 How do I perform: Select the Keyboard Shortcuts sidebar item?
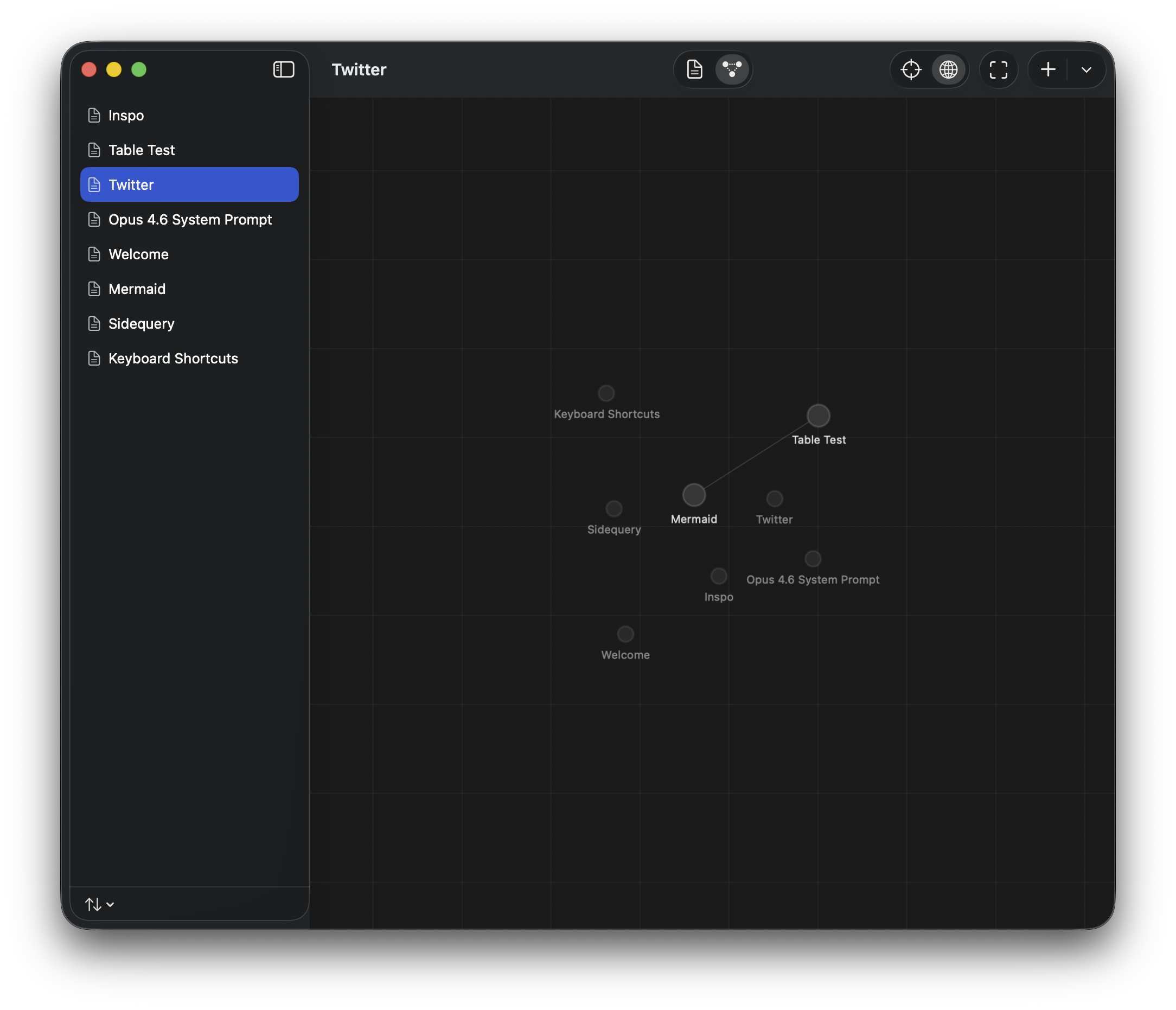point(172,358)
